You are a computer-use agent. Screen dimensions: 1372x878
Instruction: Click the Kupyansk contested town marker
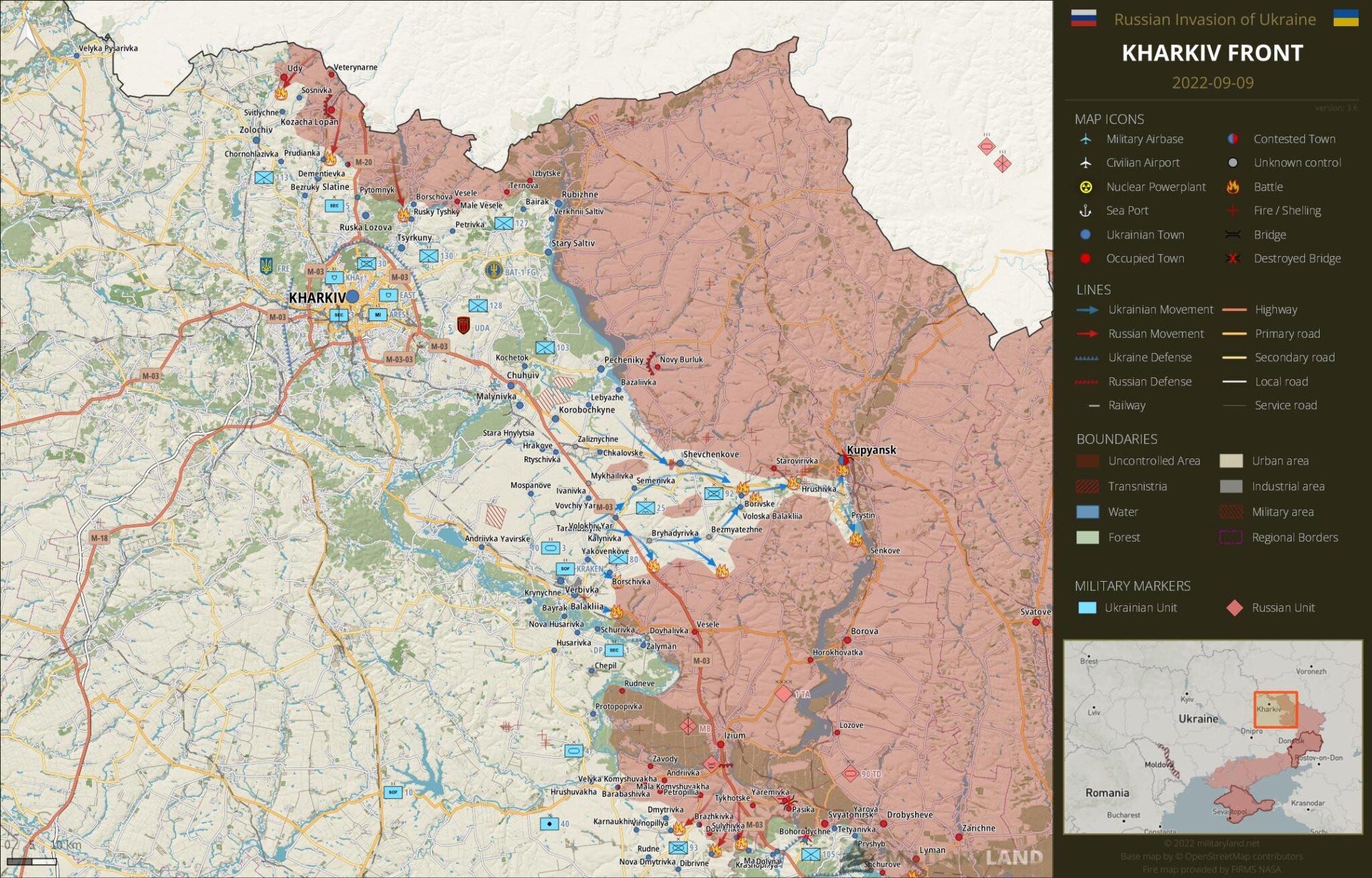pyautogui.click(x=843, y=460)
